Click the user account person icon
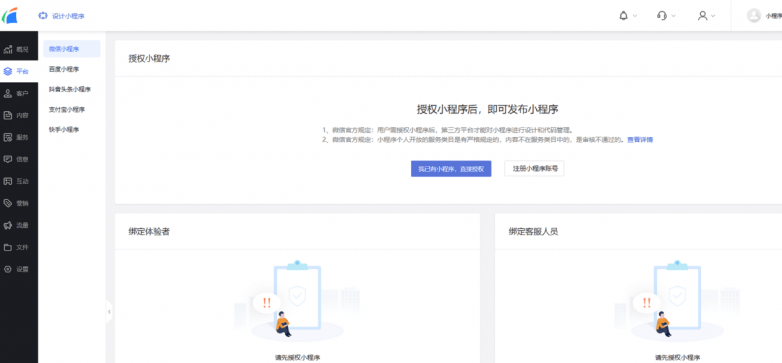Screen dimensions: 782x363 point(702,15)
